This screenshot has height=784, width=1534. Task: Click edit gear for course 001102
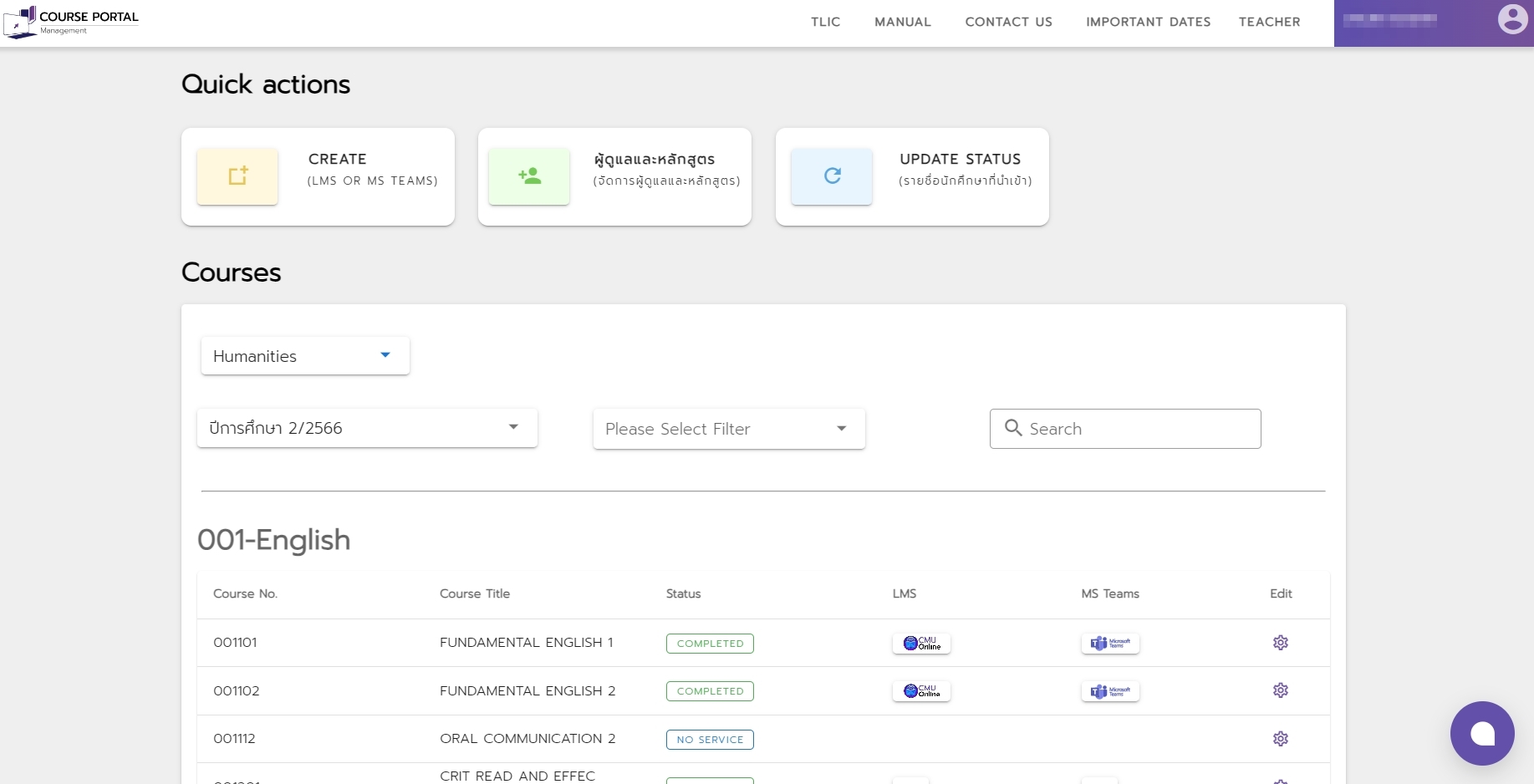(1280, 690)
